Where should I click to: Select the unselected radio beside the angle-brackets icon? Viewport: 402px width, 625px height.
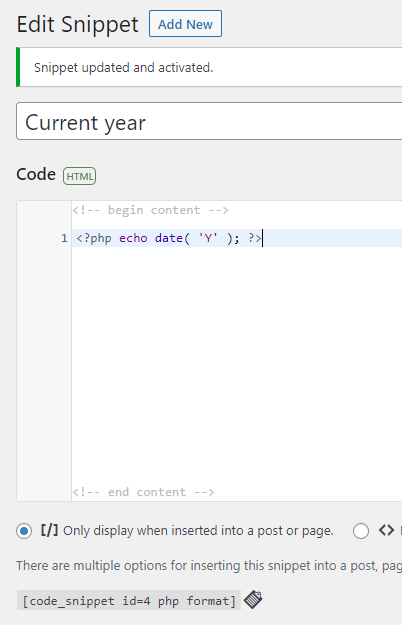pyautogui.click(x=361, y=531)
